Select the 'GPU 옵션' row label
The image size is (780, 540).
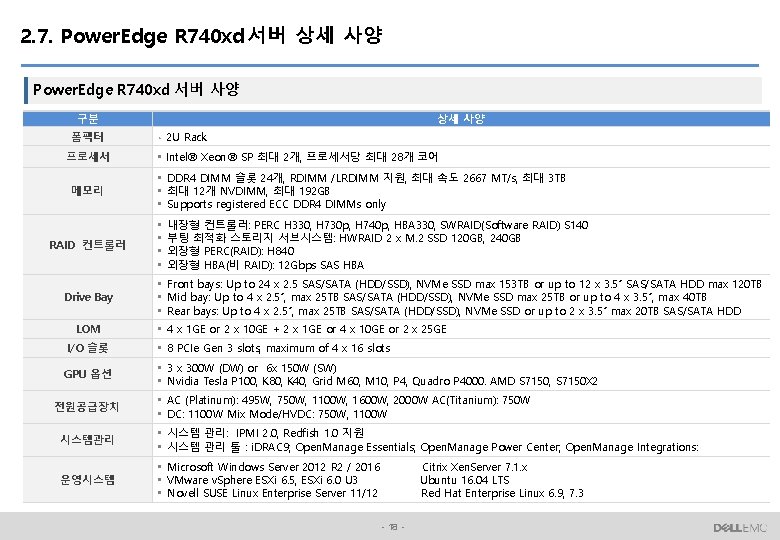click(88, 374)
